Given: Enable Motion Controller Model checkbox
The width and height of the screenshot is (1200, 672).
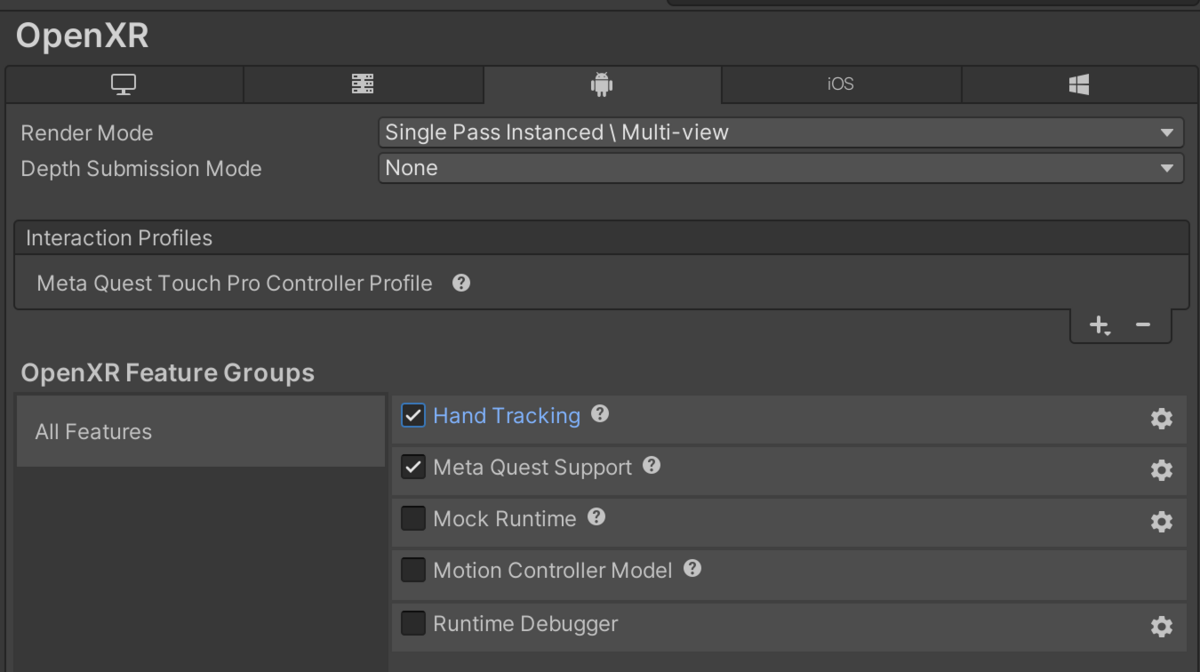Looking at the screenshot, I should [413, 570].
